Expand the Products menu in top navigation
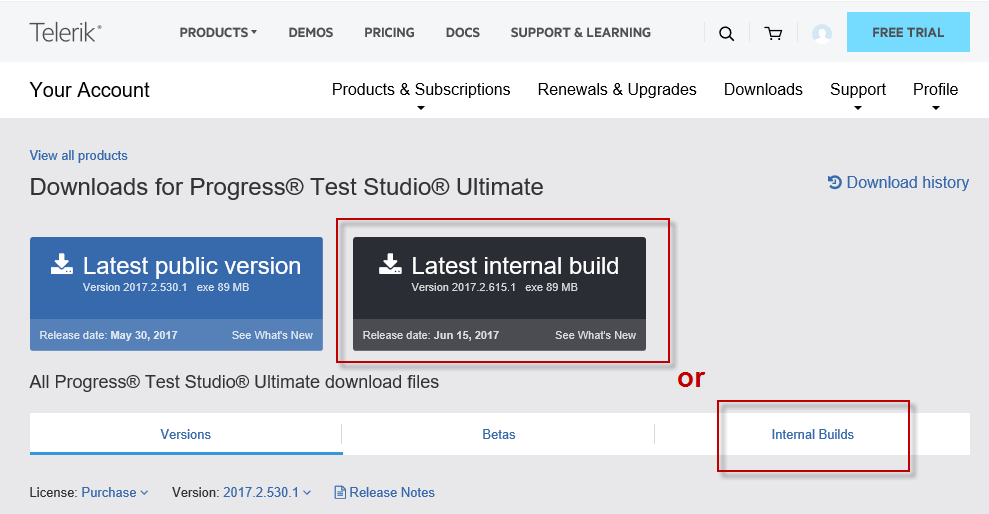 pos(218,32)
